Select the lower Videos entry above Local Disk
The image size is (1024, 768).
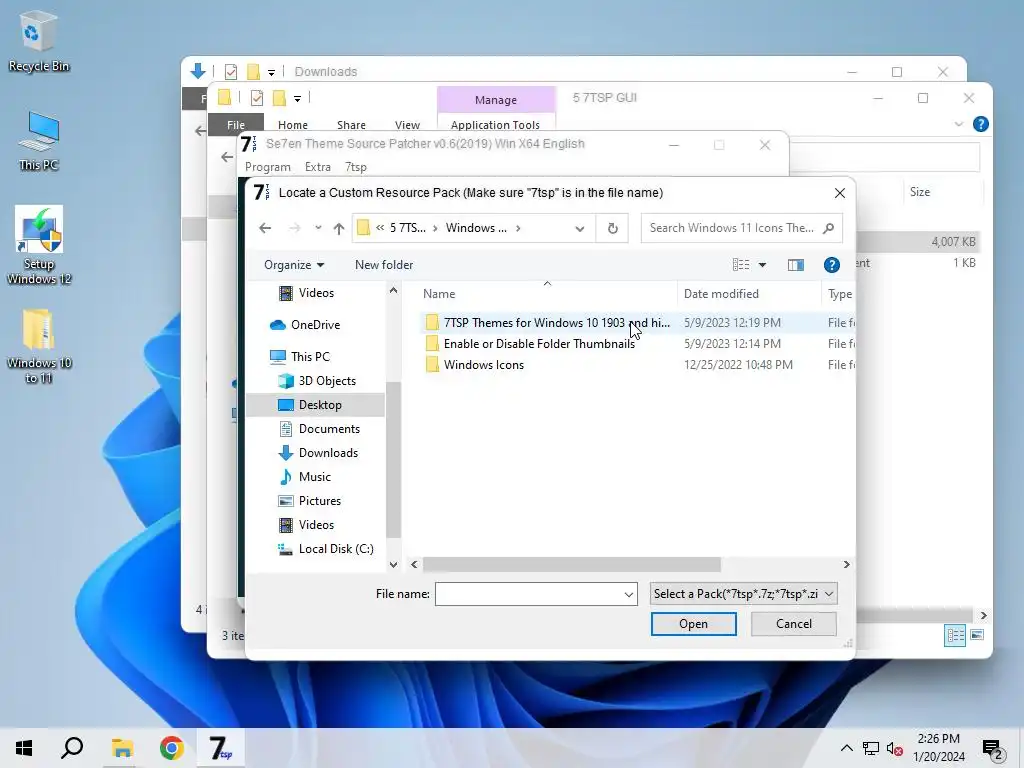click(316, 524)
